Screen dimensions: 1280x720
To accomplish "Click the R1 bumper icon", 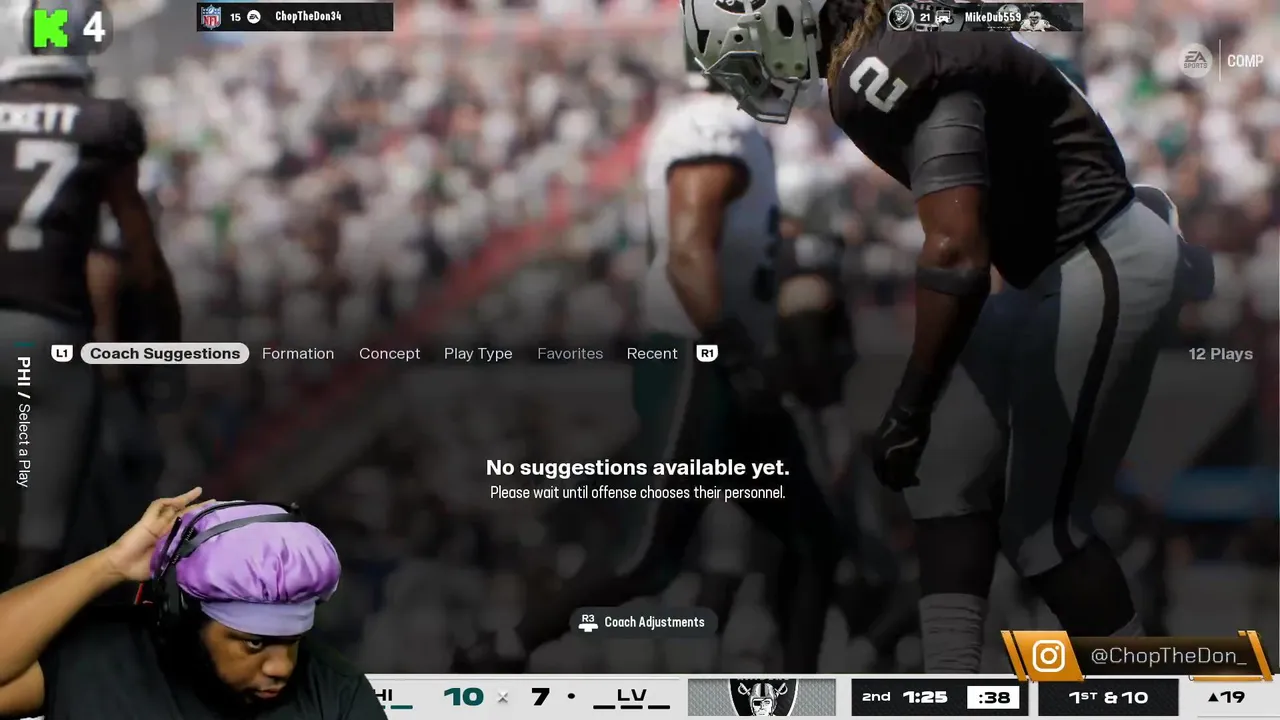I will (707, 353).
